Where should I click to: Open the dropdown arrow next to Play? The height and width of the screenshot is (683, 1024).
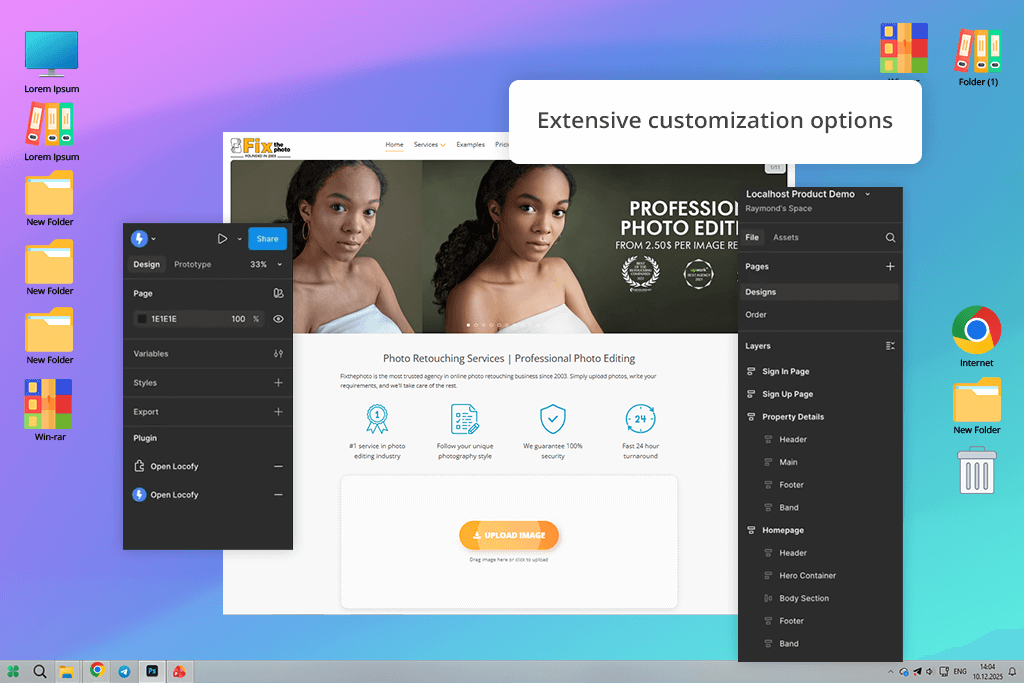pyautogui.click(x=240, y=239)
